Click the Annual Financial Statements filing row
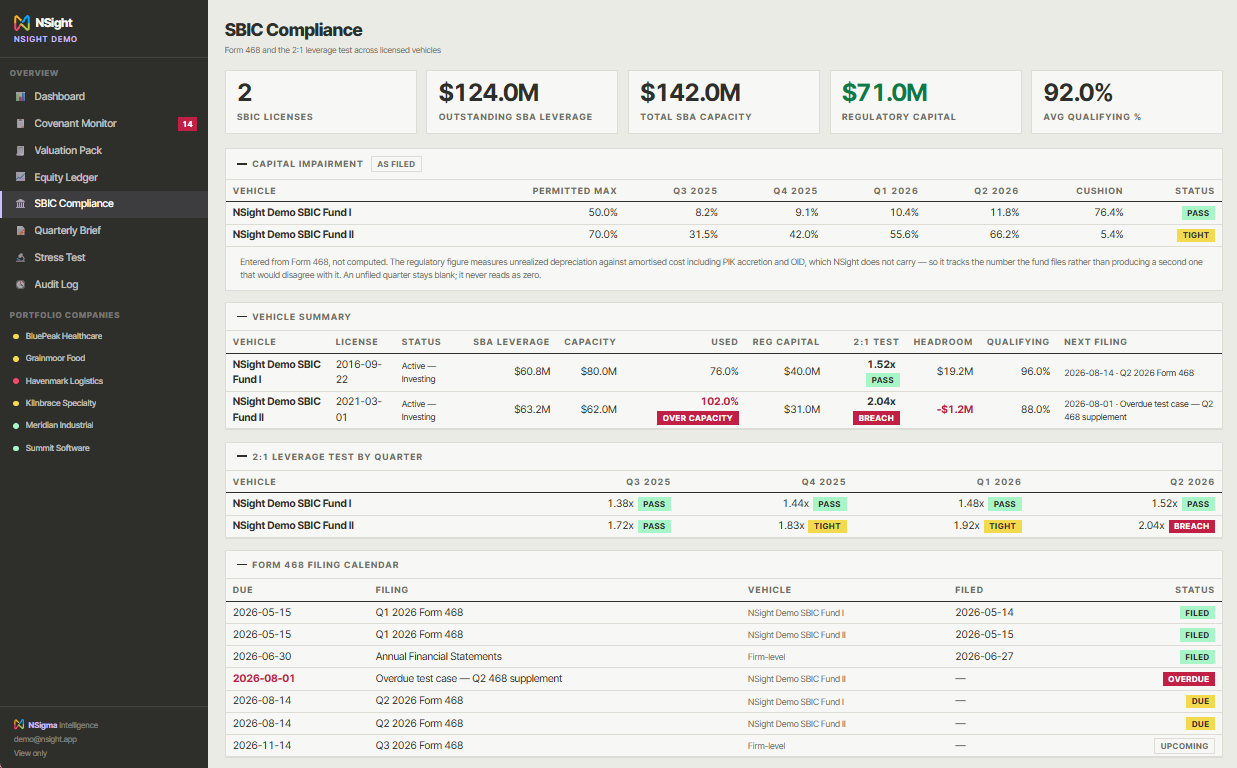This screenshot has height=768, width=1237. point(724,657)
